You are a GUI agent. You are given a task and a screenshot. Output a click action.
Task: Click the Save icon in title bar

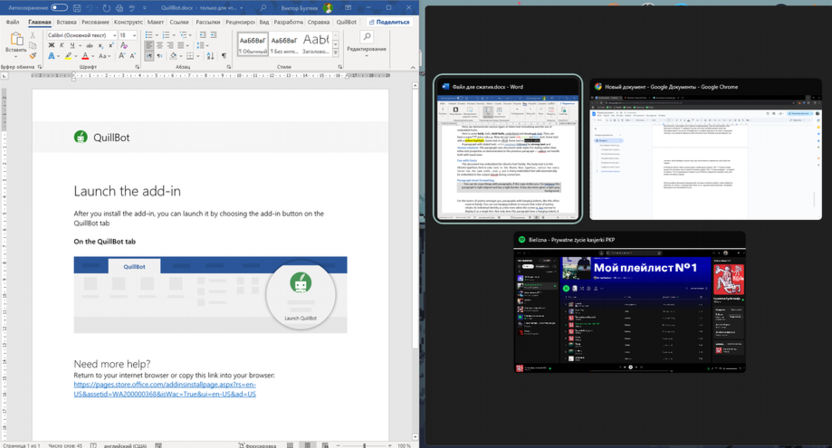(78, 7)
